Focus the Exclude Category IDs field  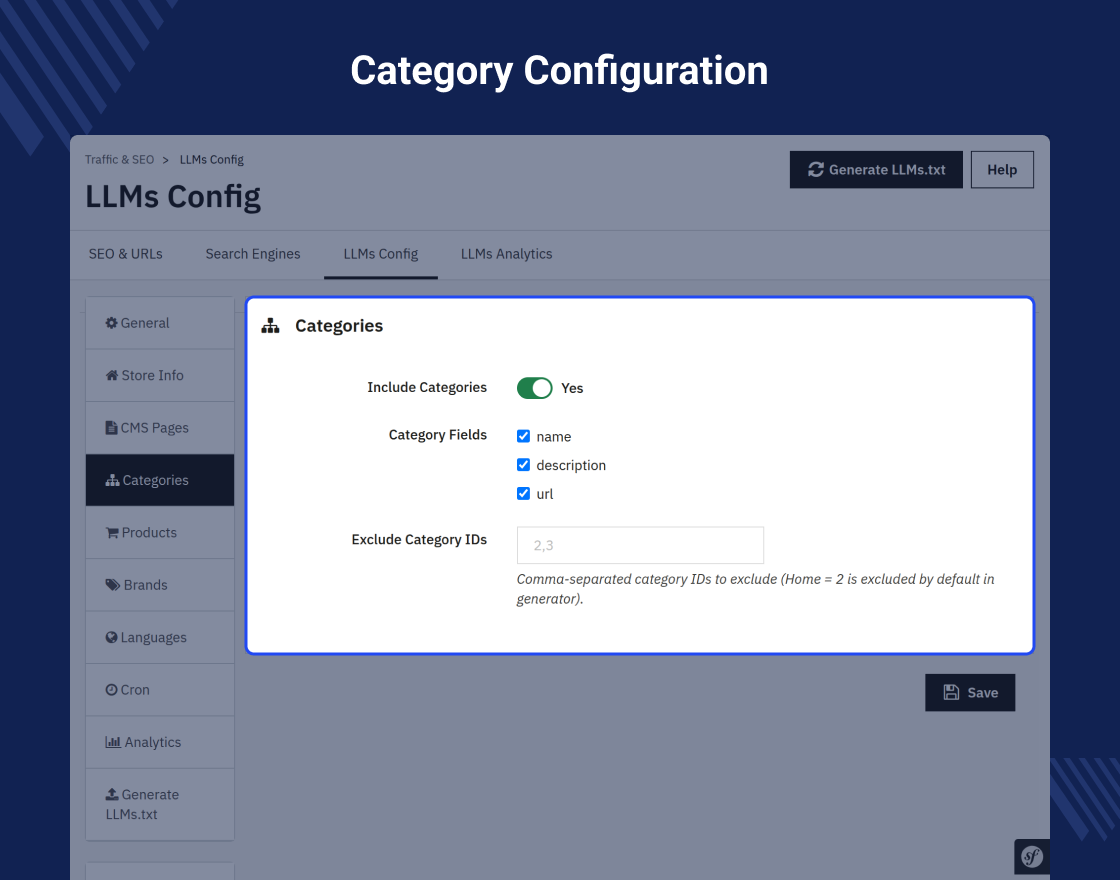coord(640,546)
